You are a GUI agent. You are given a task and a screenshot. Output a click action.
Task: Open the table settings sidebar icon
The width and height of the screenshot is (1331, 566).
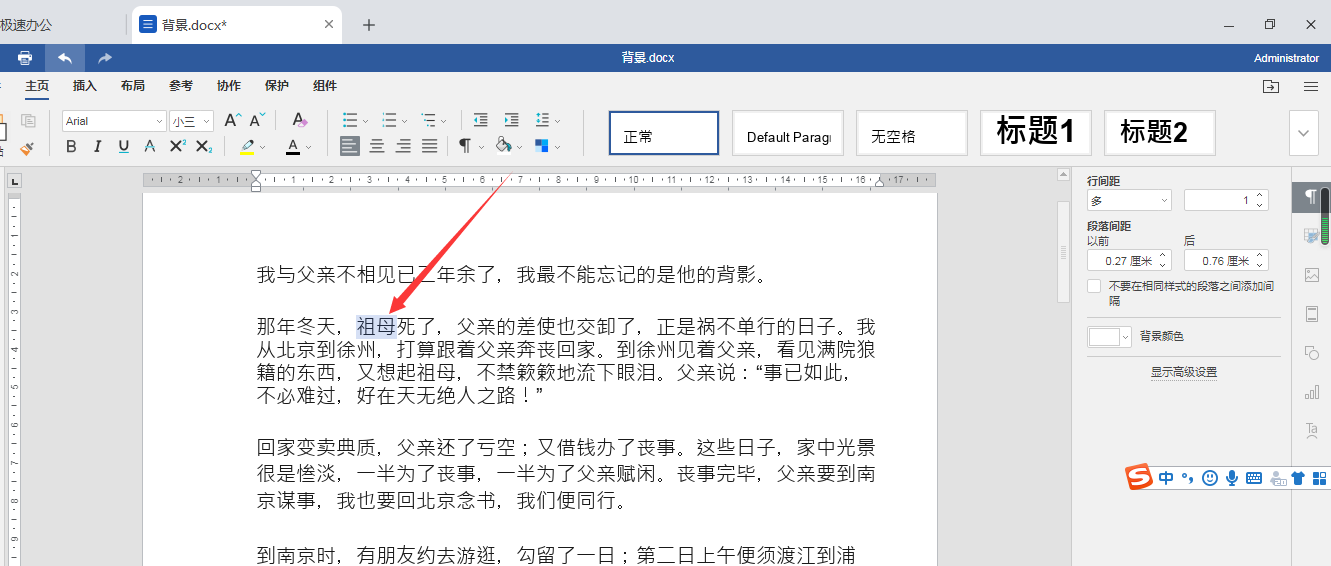(x=1311, y=236)
